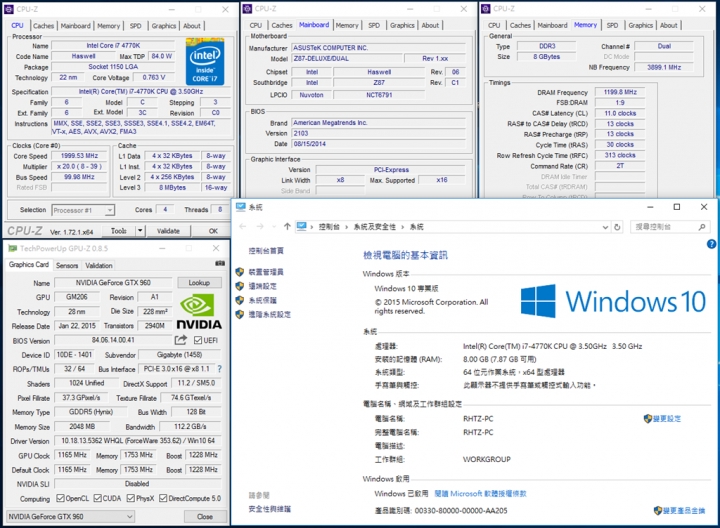Switch to Caches tab in first CPU-Z window
Screen dimensions: 720x528
coord(44,26)
